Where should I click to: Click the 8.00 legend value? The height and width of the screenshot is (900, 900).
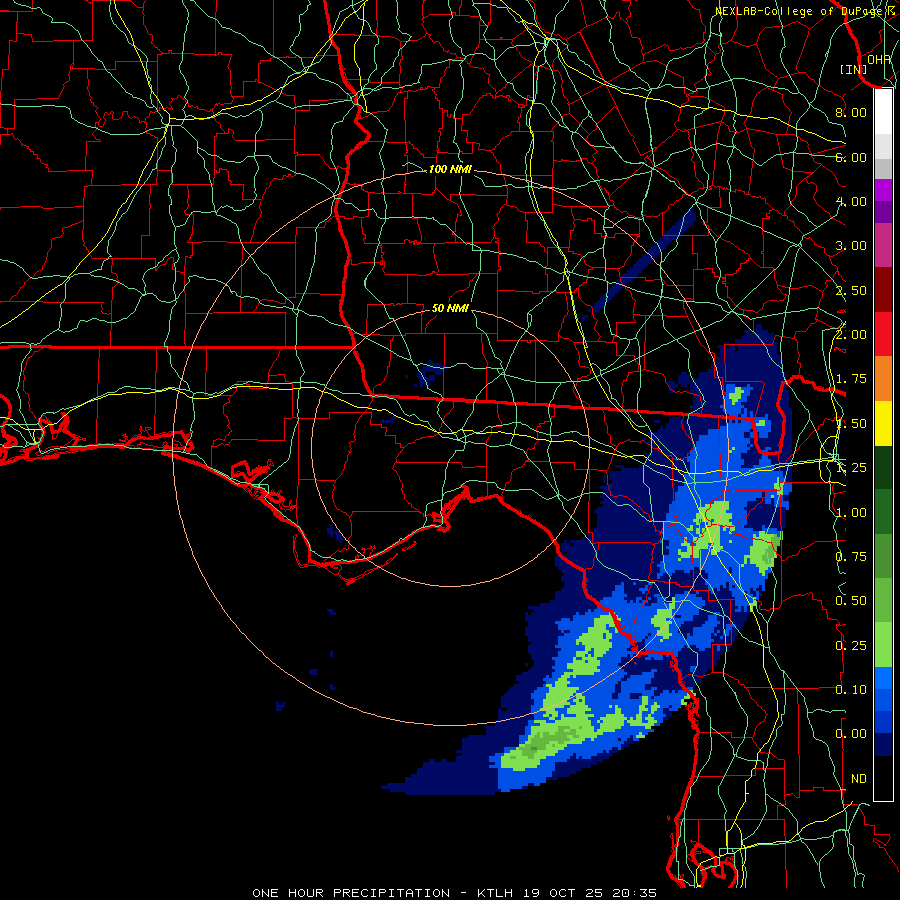(x=851, y=112)
